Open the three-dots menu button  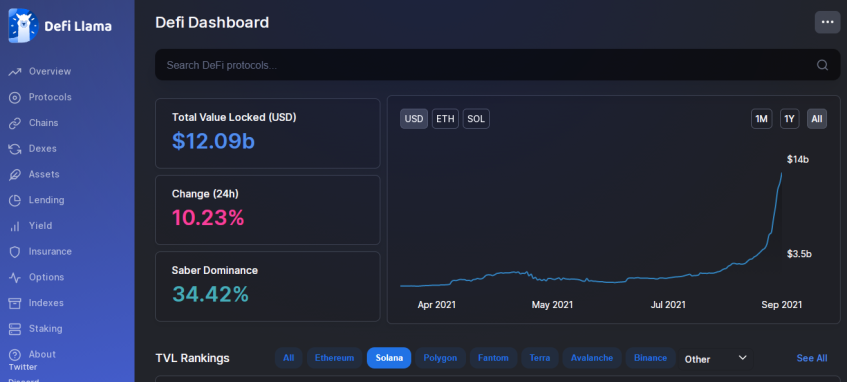pos(827,22)
